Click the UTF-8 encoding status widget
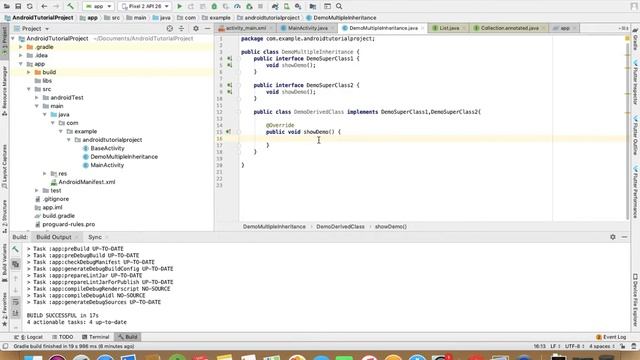The width and height of the screenshot is (640, 360). point(575,347)
